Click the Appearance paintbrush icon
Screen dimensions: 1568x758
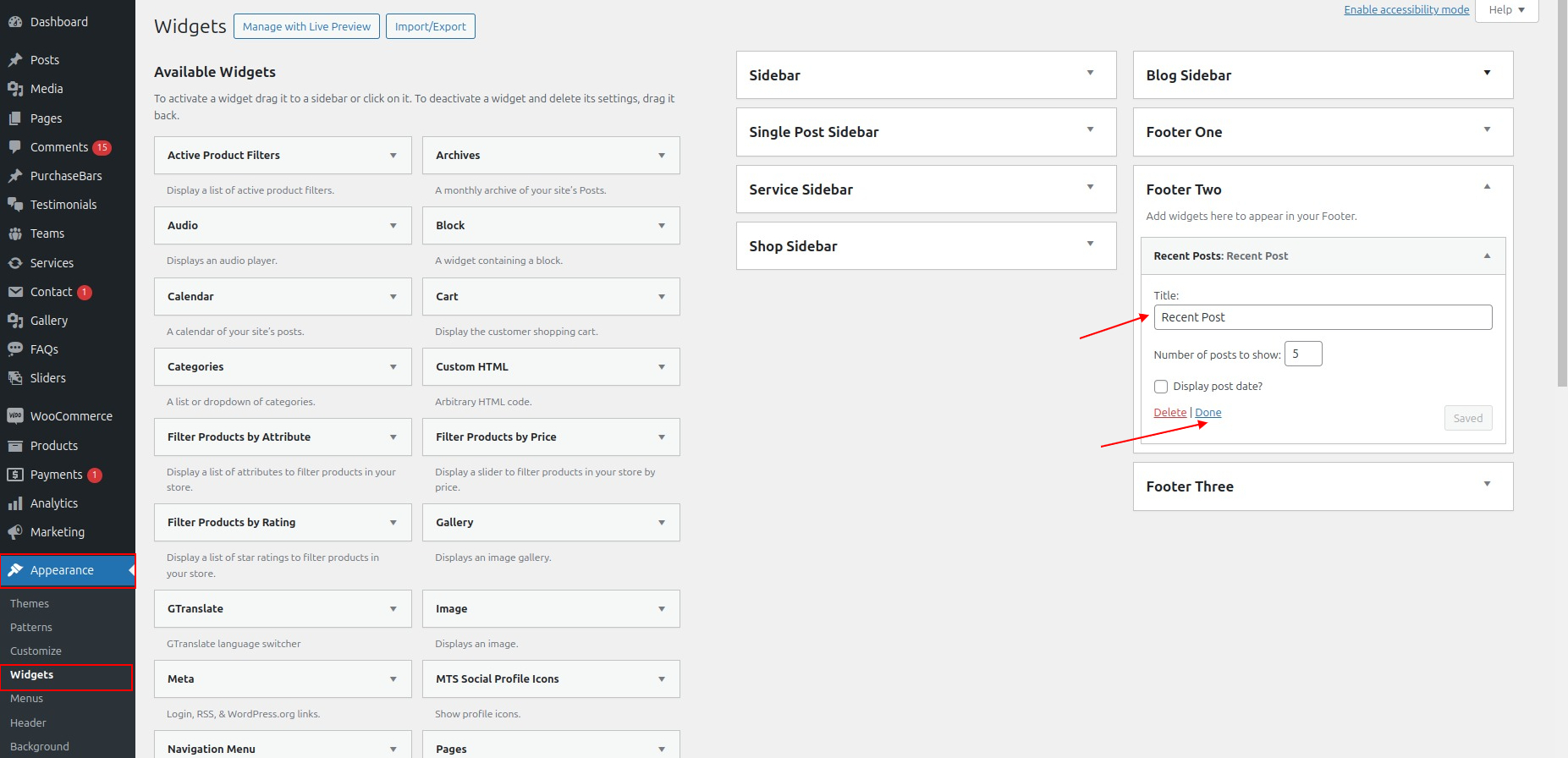tap(15, 570)
